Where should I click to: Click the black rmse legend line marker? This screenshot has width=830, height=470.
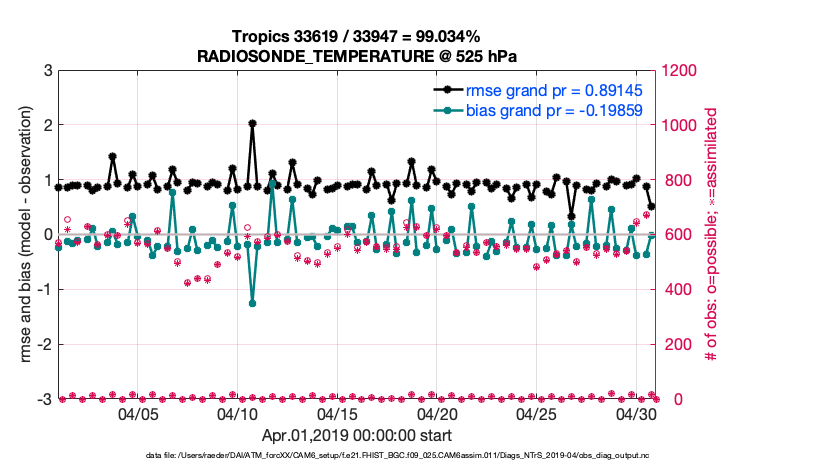pos(446,90)
